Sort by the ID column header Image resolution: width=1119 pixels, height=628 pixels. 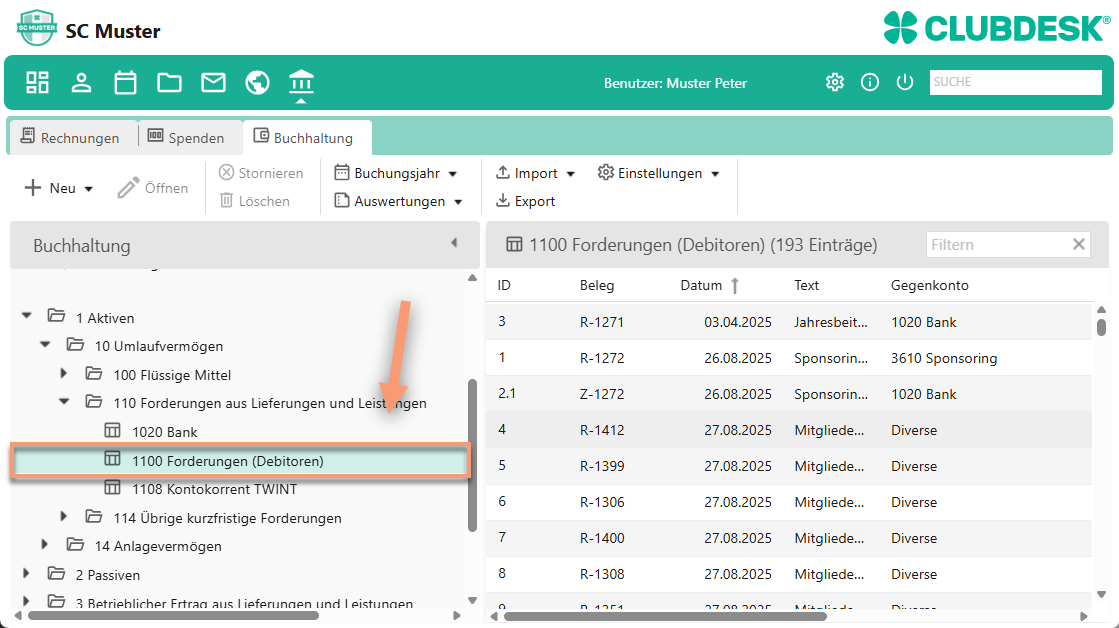tap(504, 285)
